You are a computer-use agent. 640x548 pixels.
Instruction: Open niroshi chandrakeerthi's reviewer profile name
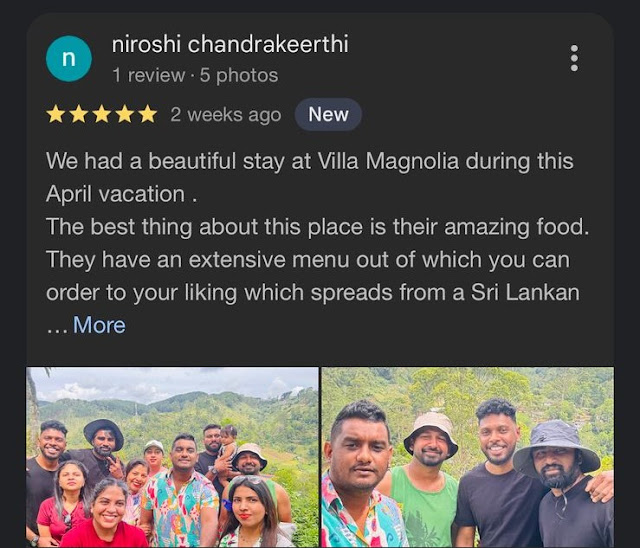(x=230, y=44)
